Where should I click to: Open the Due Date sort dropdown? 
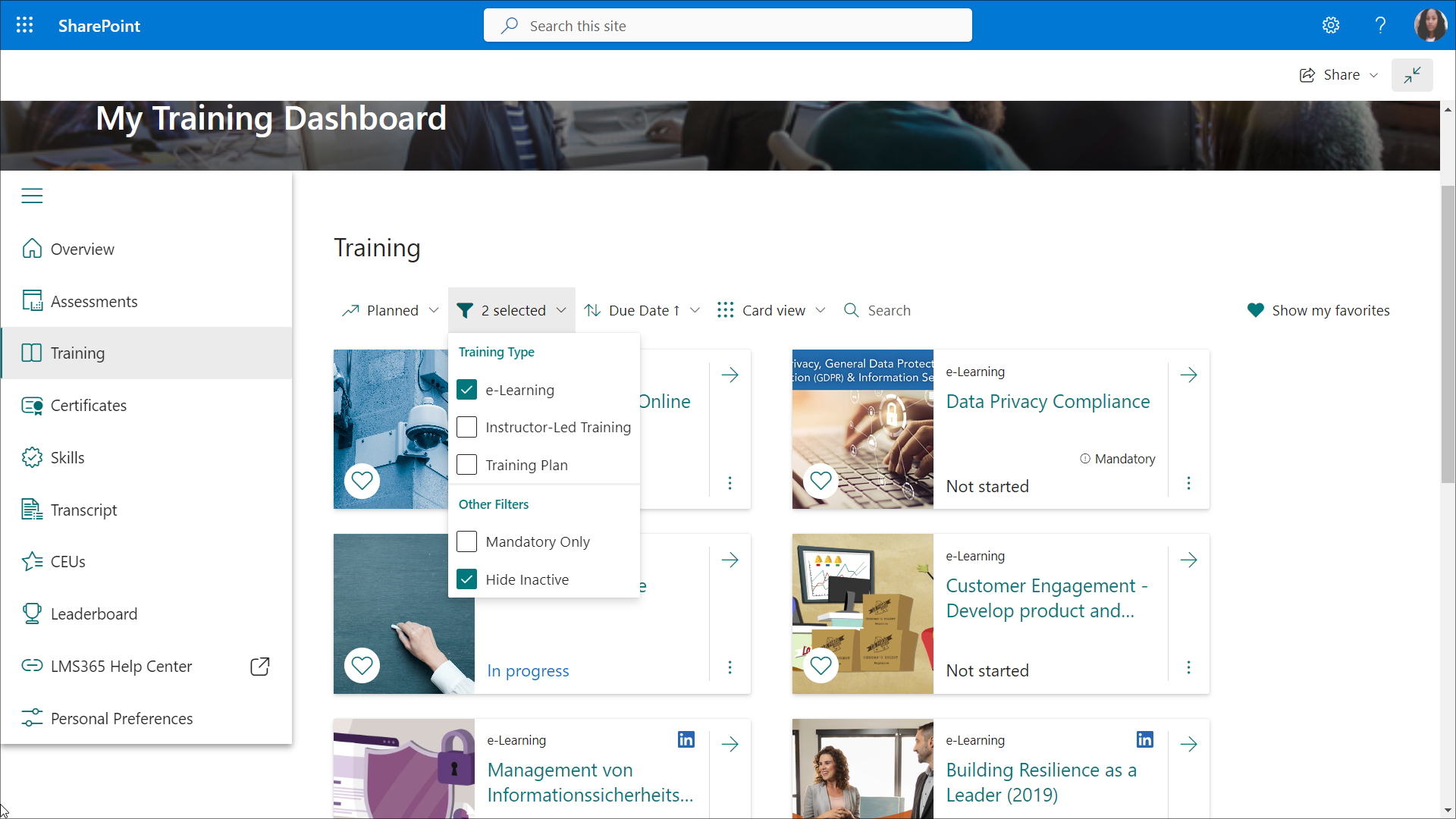click(x=642, y=310)
